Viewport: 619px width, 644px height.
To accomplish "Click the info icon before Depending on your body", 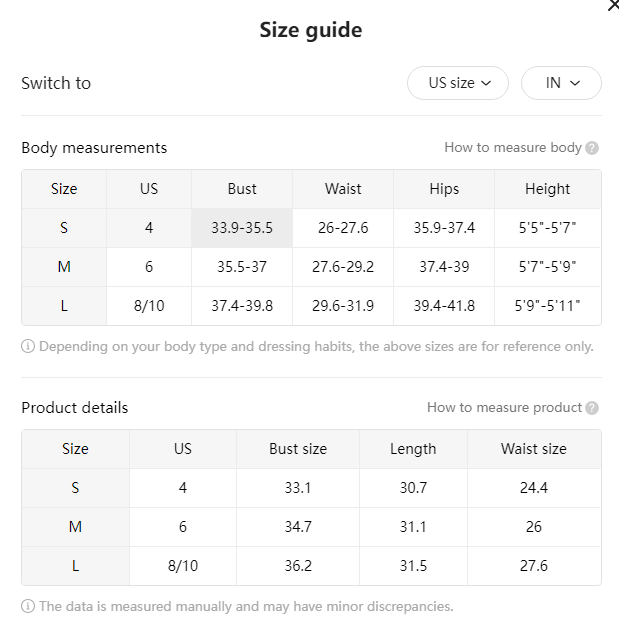I will (x=28, y=346).
